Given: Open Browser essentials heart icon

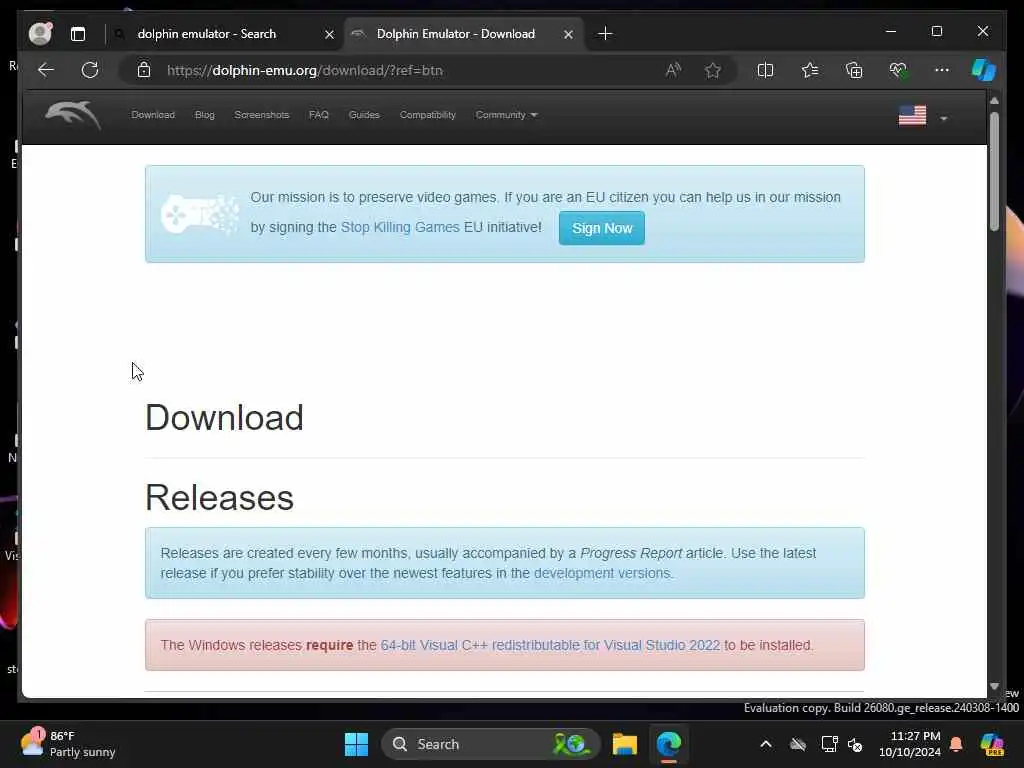Looking at the screenshot, I should point(899,70).
